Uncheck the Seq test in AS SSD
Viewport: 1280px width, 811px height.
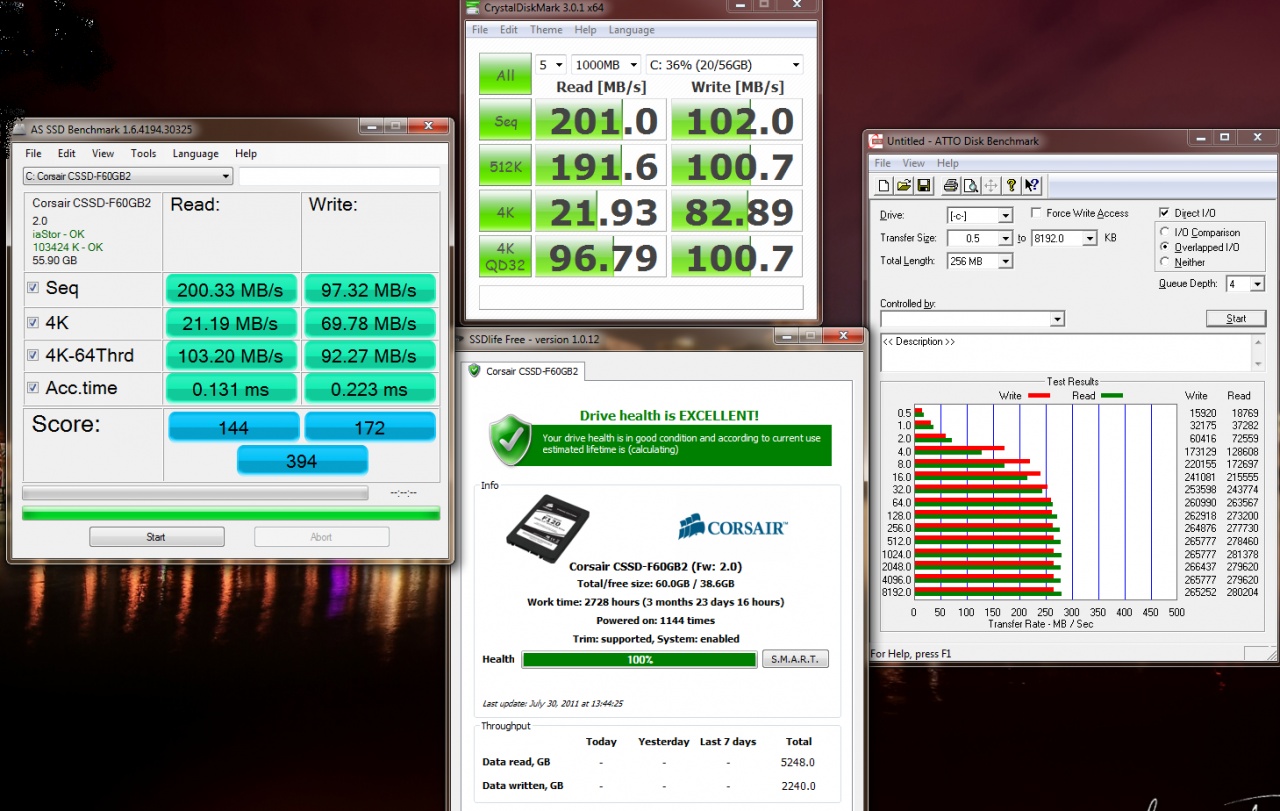pyautogui.click(x=33, y=288)
